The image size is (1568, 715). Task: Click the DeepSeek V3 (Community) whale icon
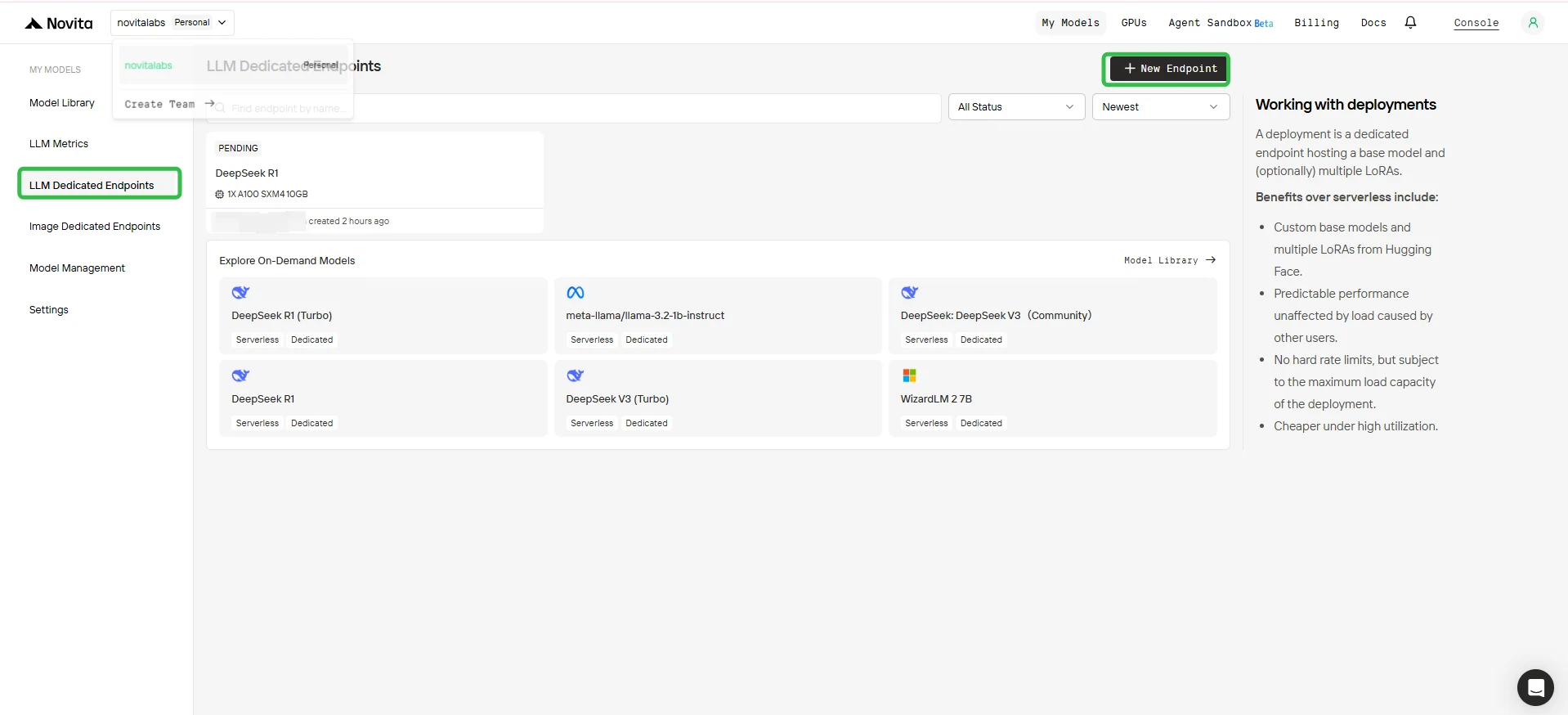(910, 292)
